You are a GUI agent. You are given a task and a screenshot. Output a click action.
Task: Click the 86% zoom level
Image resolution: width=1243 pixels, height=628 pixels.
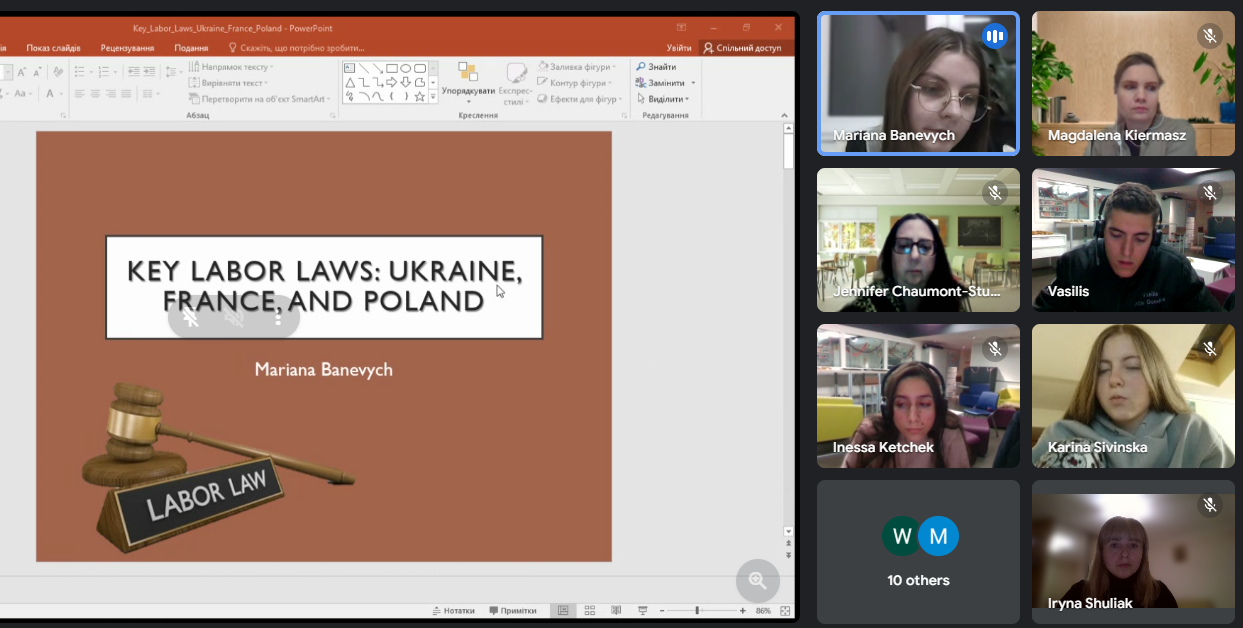pos(763,610)
